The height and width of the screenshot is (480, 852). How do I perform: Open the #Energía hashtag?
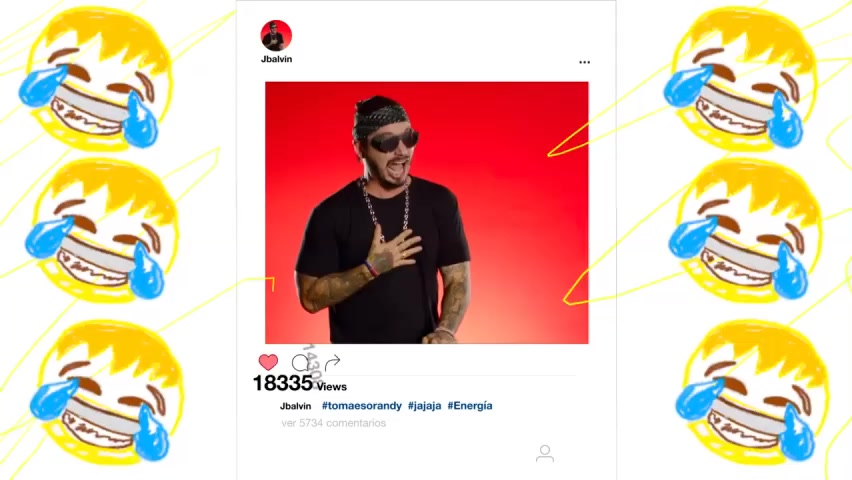coord(470,406)
